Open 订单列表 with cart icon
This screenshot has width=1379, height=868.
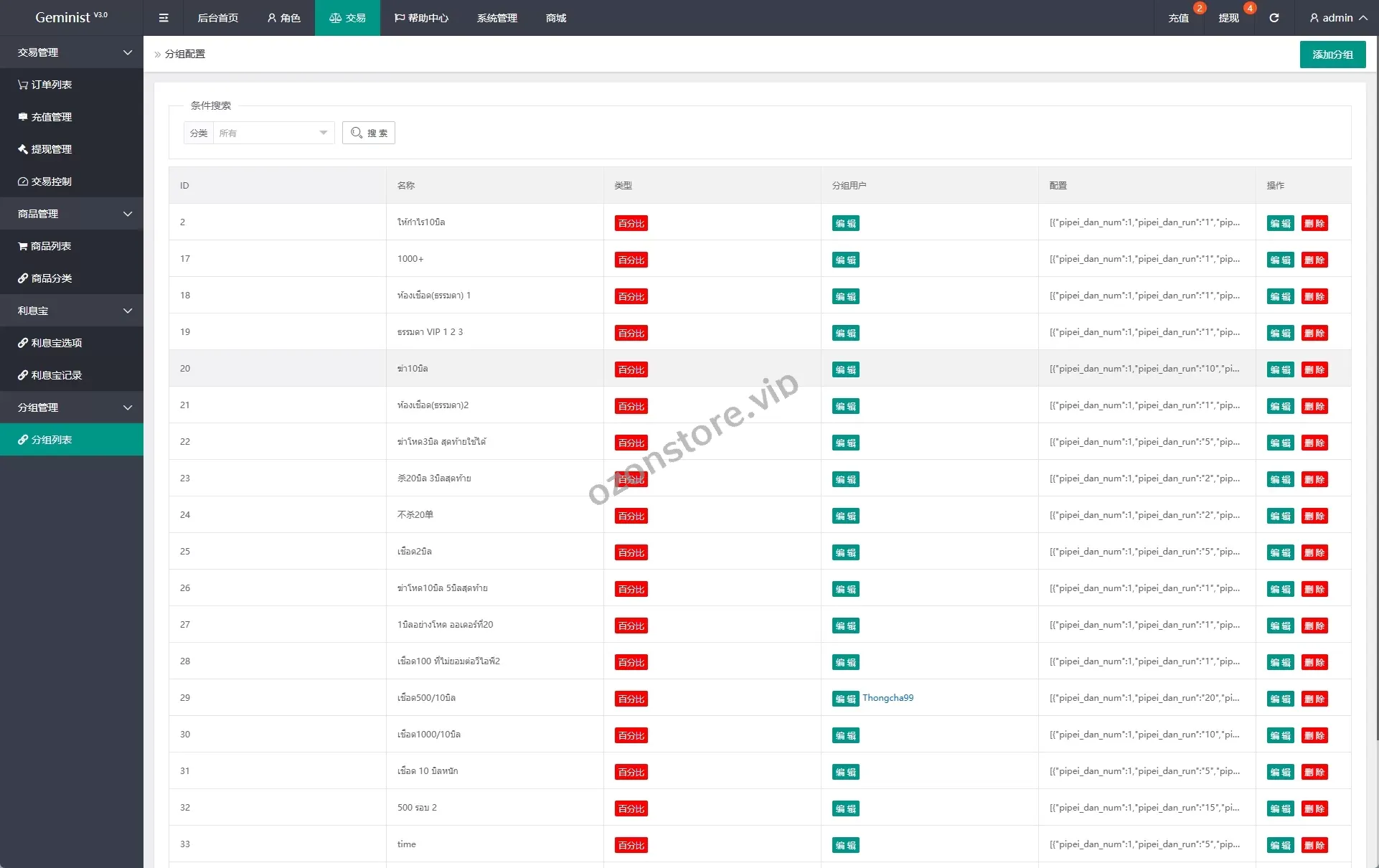point(50,85)
